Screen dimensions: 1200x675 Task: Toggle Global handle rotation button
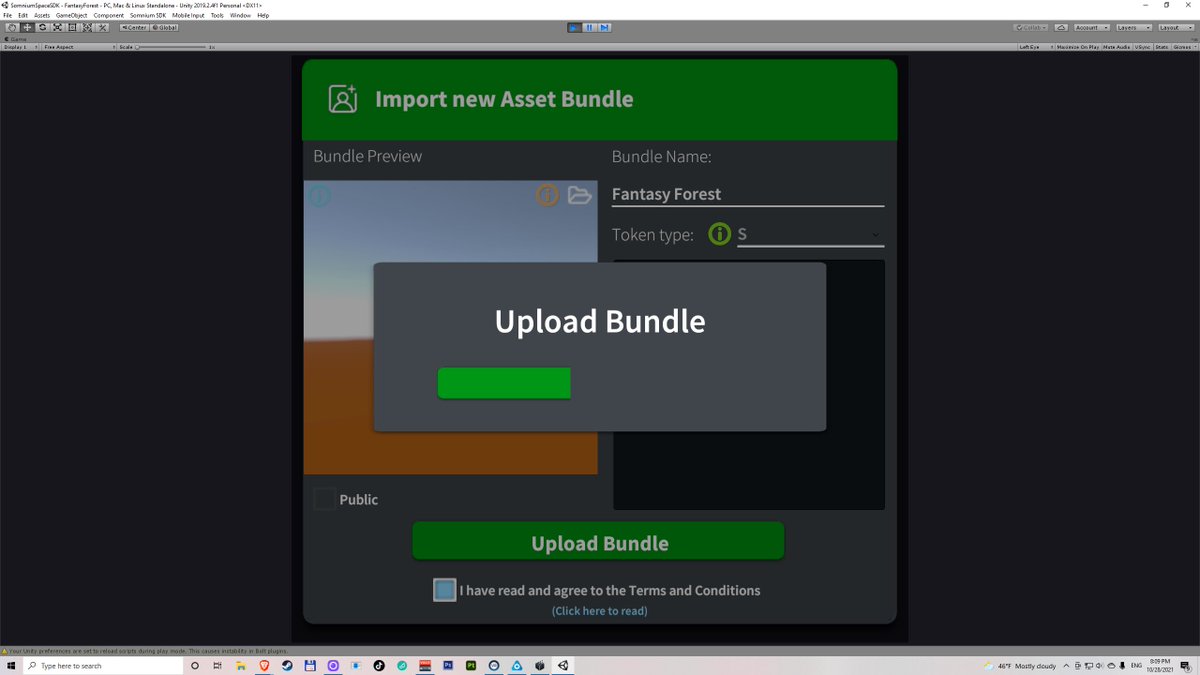[164, 27]
